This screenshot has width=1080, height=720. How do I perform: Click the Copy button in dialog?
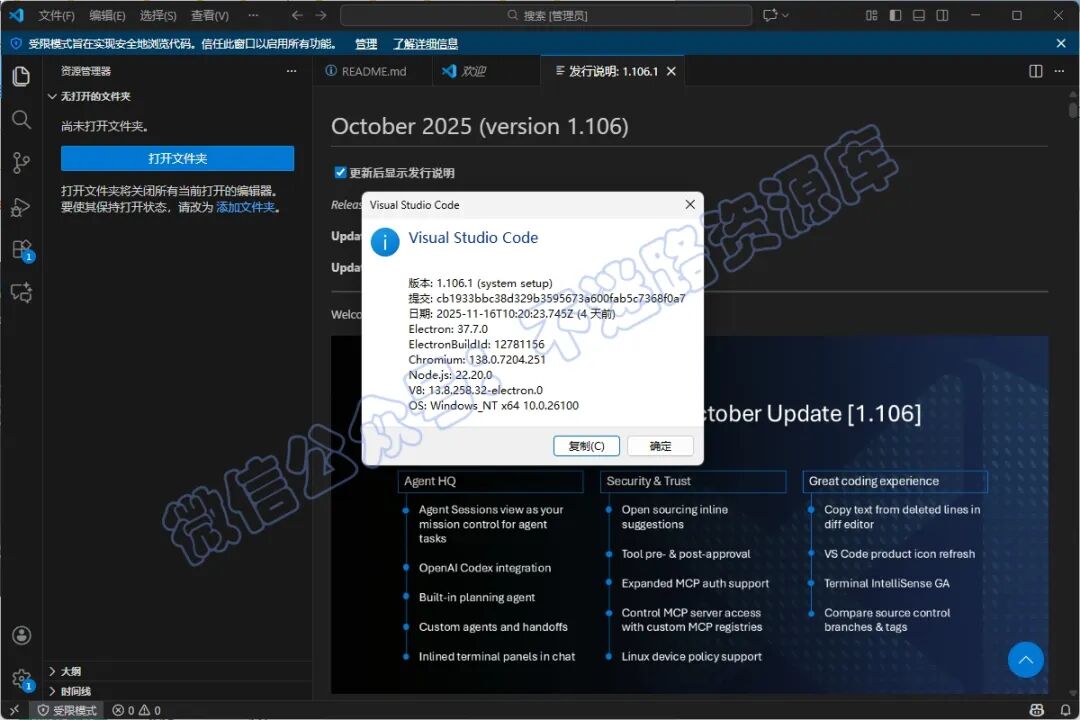click(x=586, y=446)
